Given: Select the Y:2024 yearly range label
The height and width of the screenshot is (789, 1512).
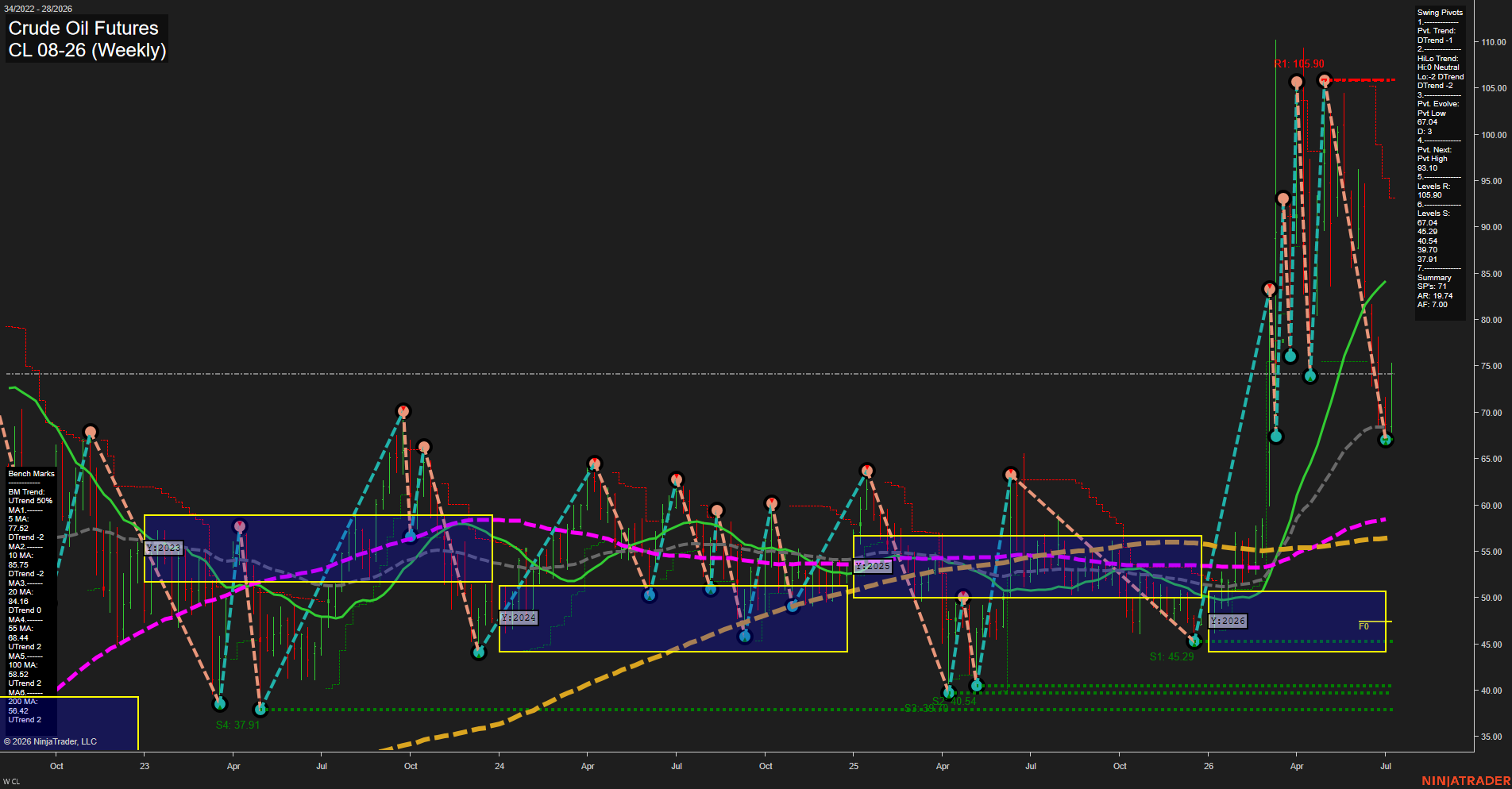Looking at the screenshot, I should (519, 618).
